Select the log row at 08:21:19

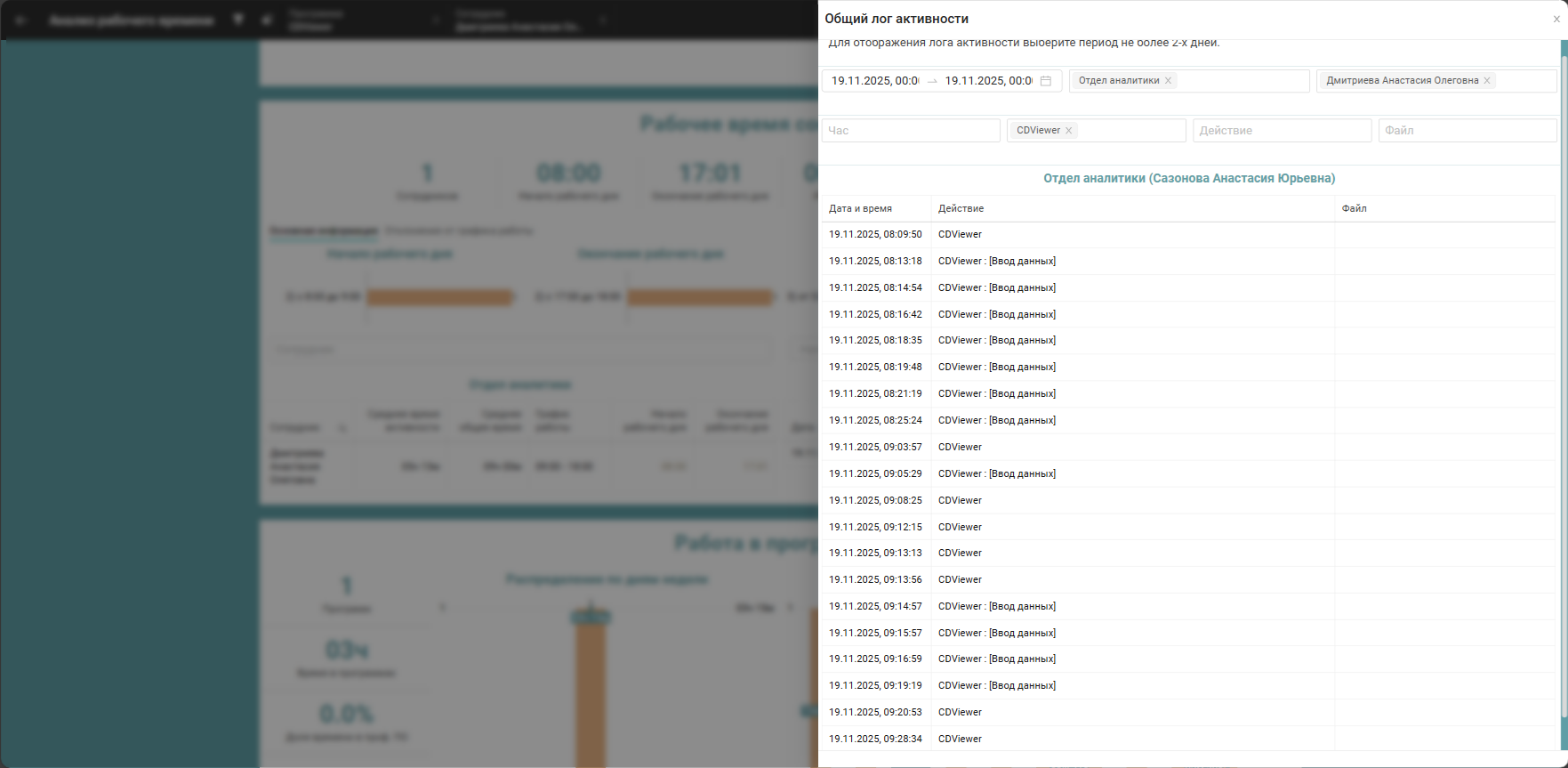[x=1188, y=394]
